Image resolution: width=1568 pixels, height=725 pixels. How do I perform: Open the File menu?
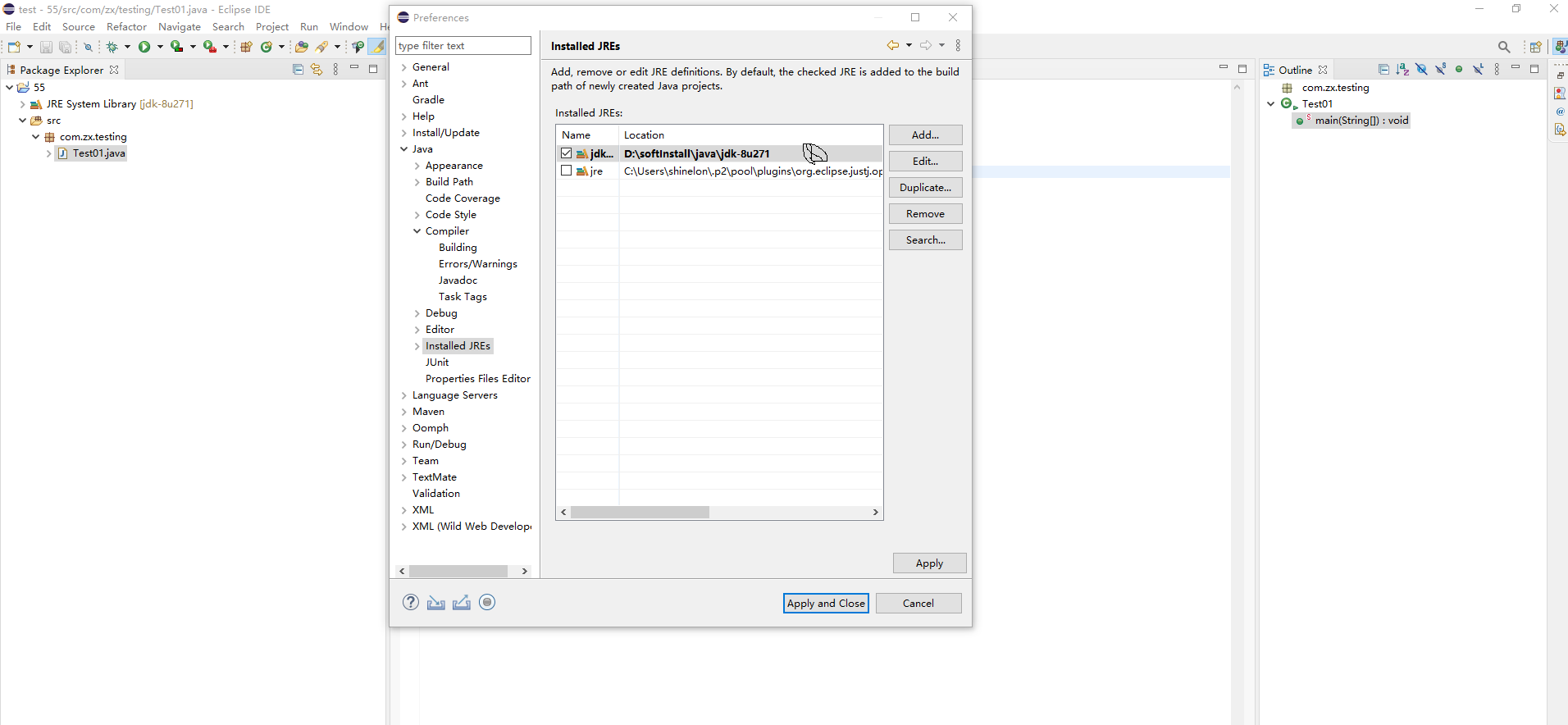(x=14, y=27)
